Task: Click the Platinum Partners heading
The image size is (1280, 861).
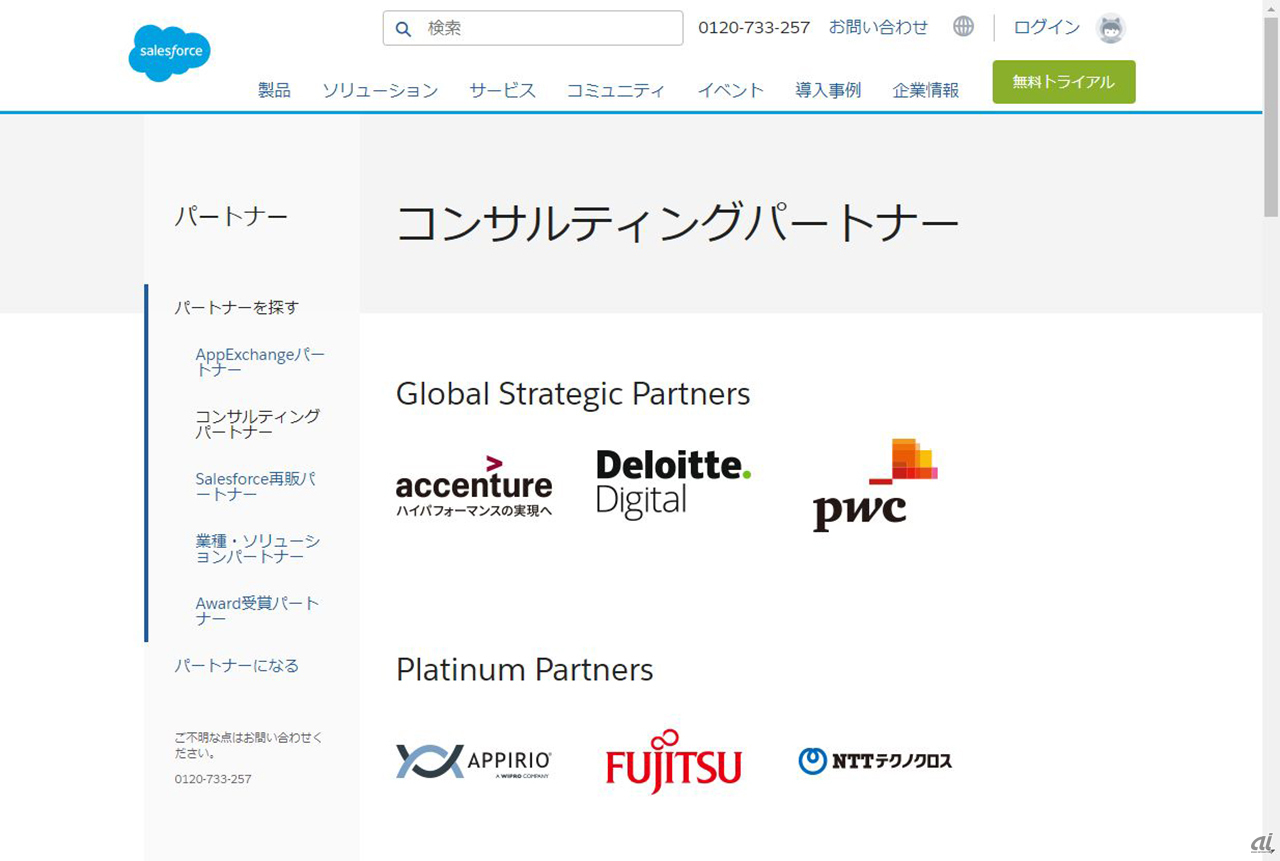Action: [525, 669]
